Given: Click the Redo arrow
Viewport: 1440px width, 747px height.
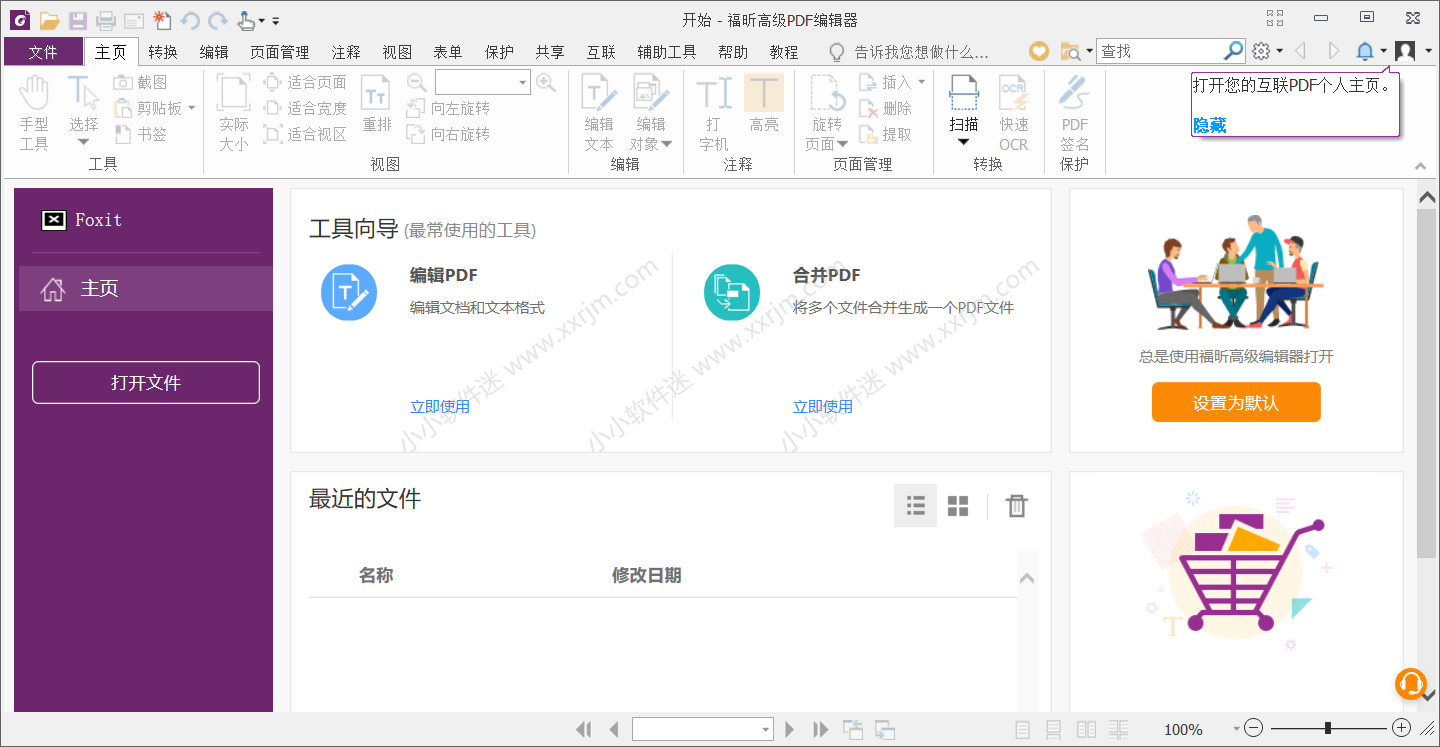Looking at the screenshot, I should pos(217,20).
